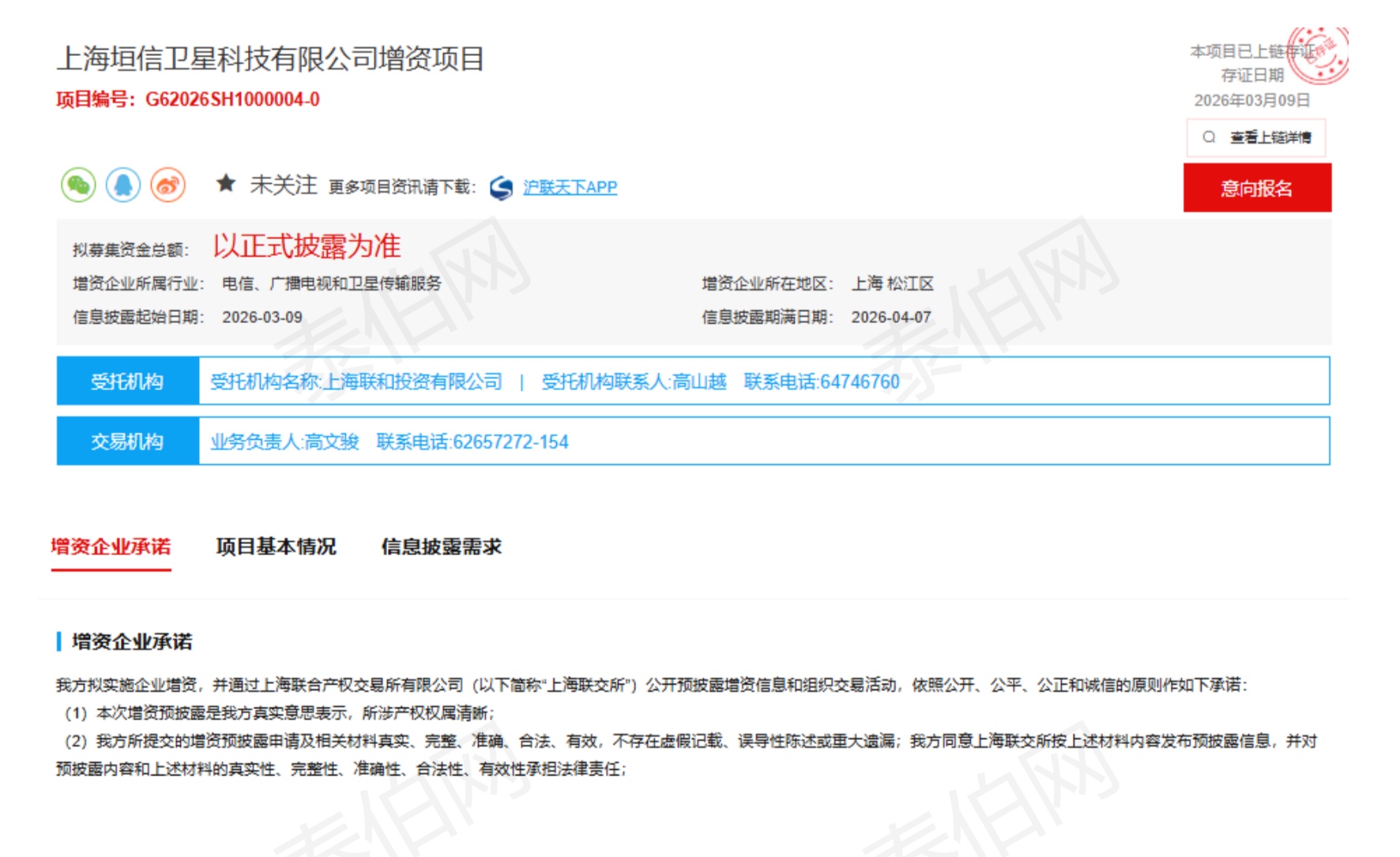Toggle the 未关注 follow status text

283,185
